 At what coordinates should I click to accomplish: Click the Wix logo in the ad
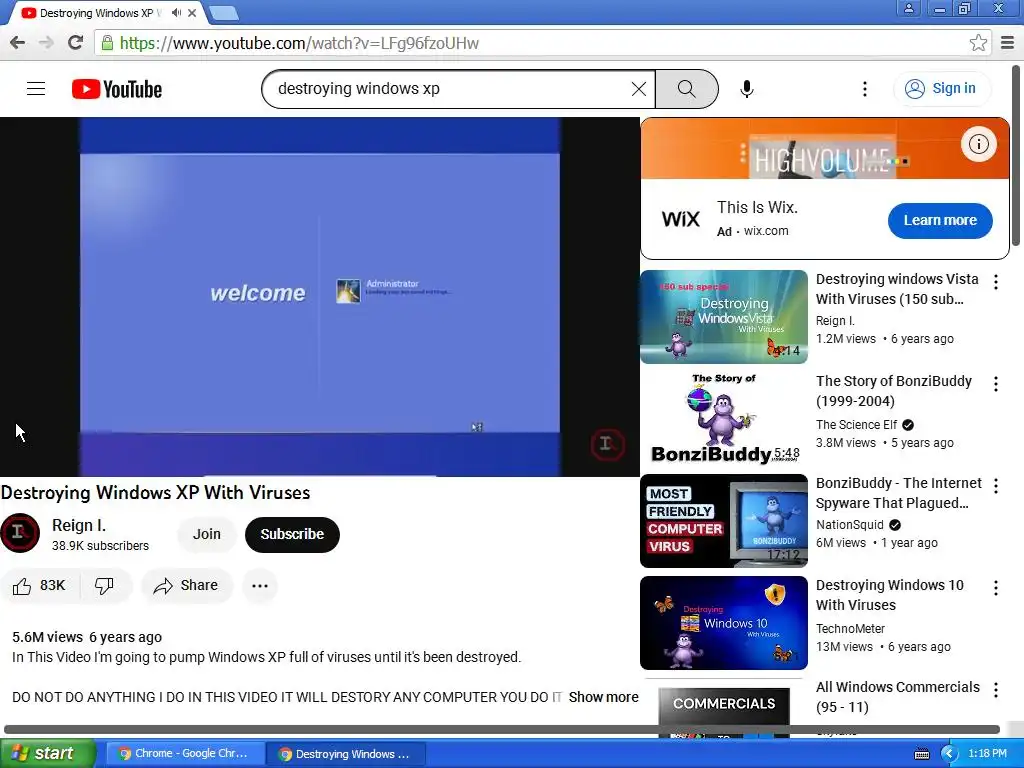[x=680, y=219]
